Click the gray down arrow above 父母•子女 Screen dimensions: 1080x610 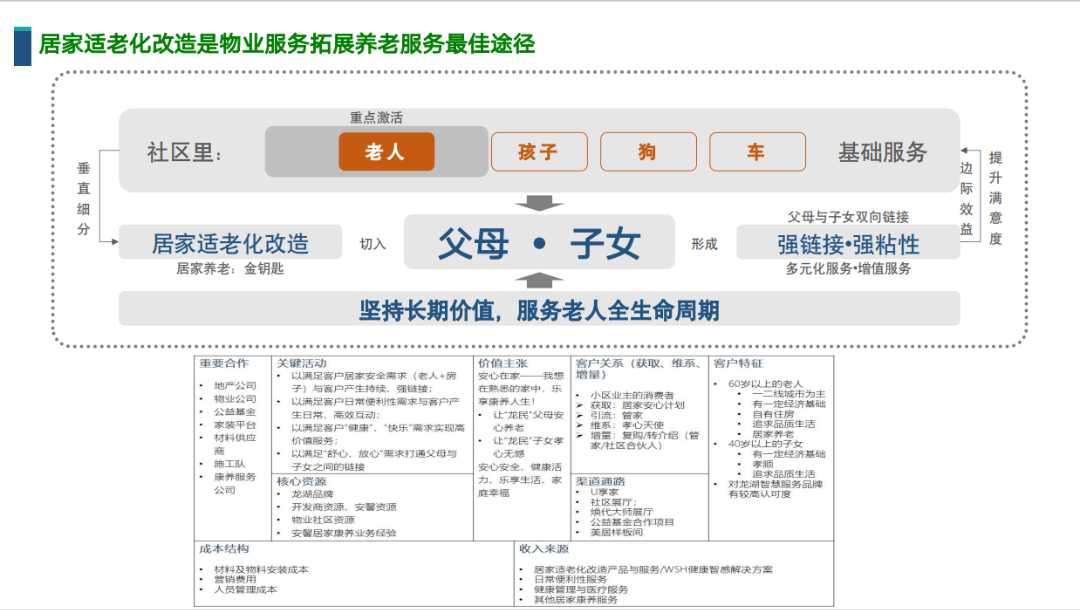pyautogui.click(x=539, y=203)
